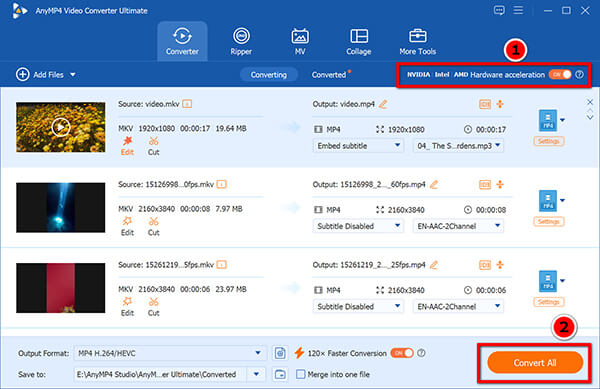Open Save to path dropdown
The image size is (600, 389).
256,374
